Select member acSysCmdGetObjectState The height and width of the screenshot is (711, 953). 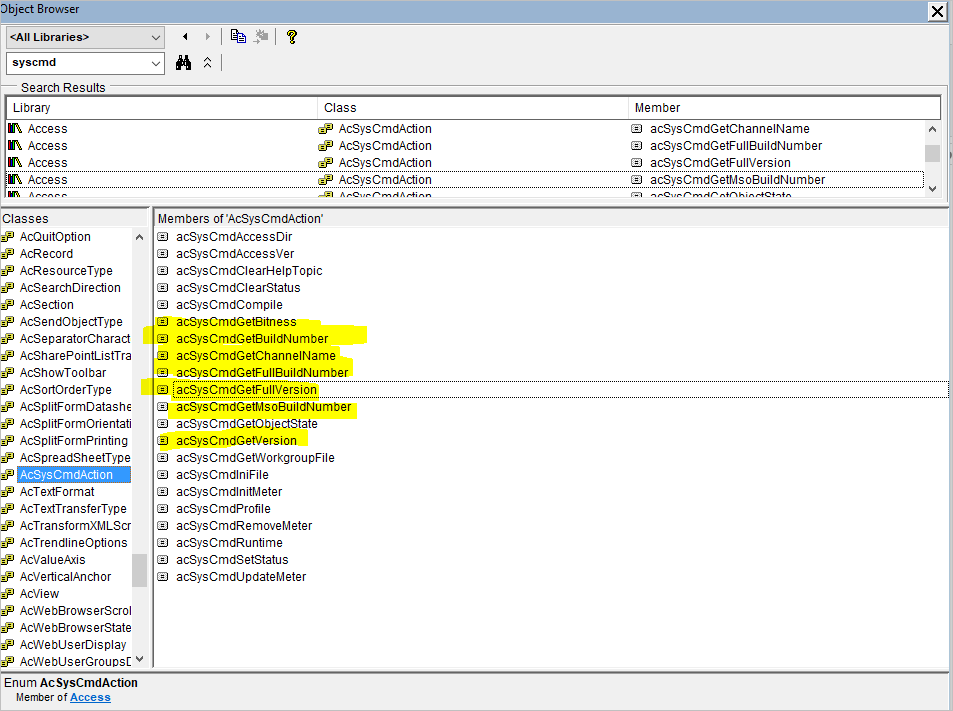(247, 424)
